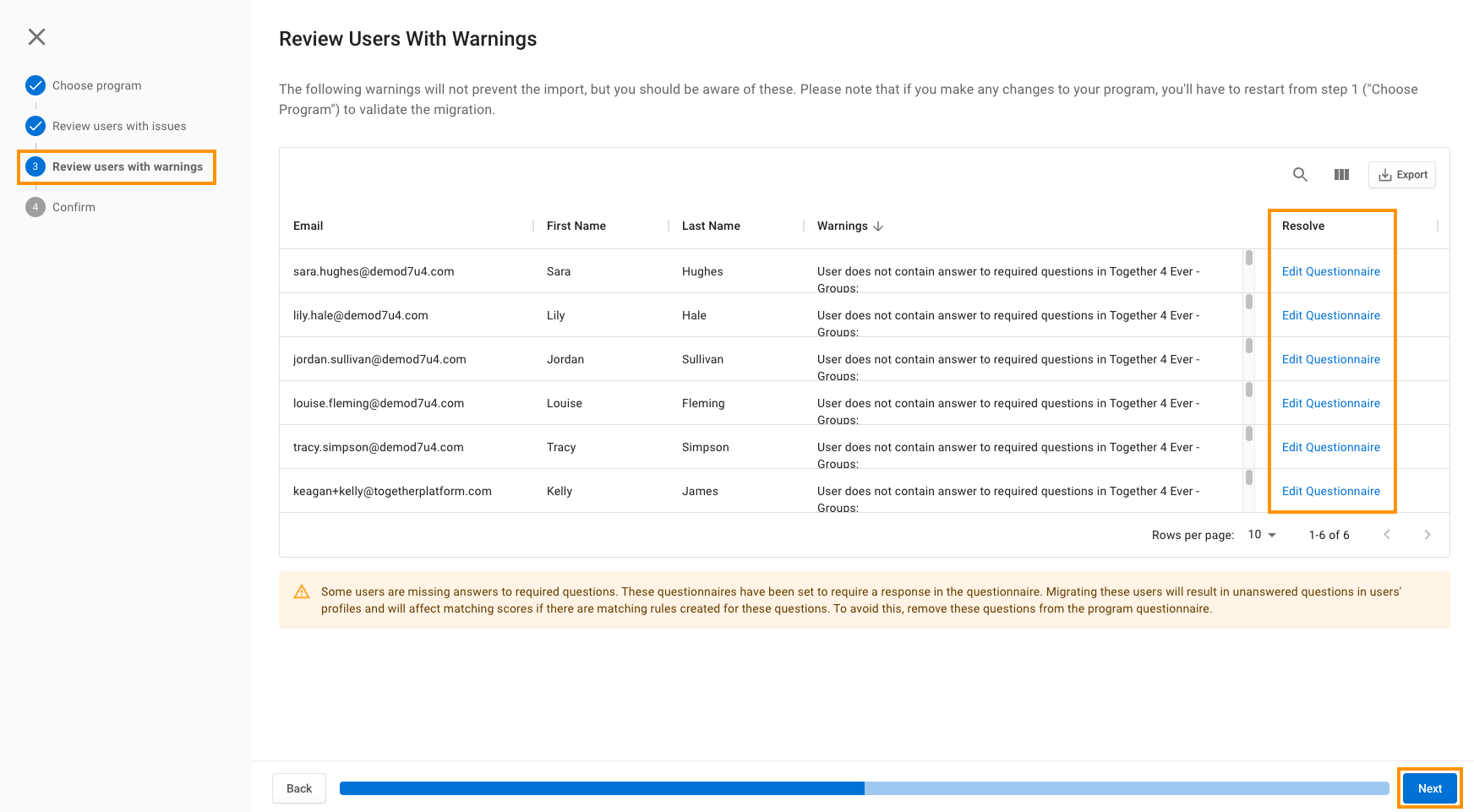Click the Back button
This screenshot has height=812, width=1474.
pos(299,788)
